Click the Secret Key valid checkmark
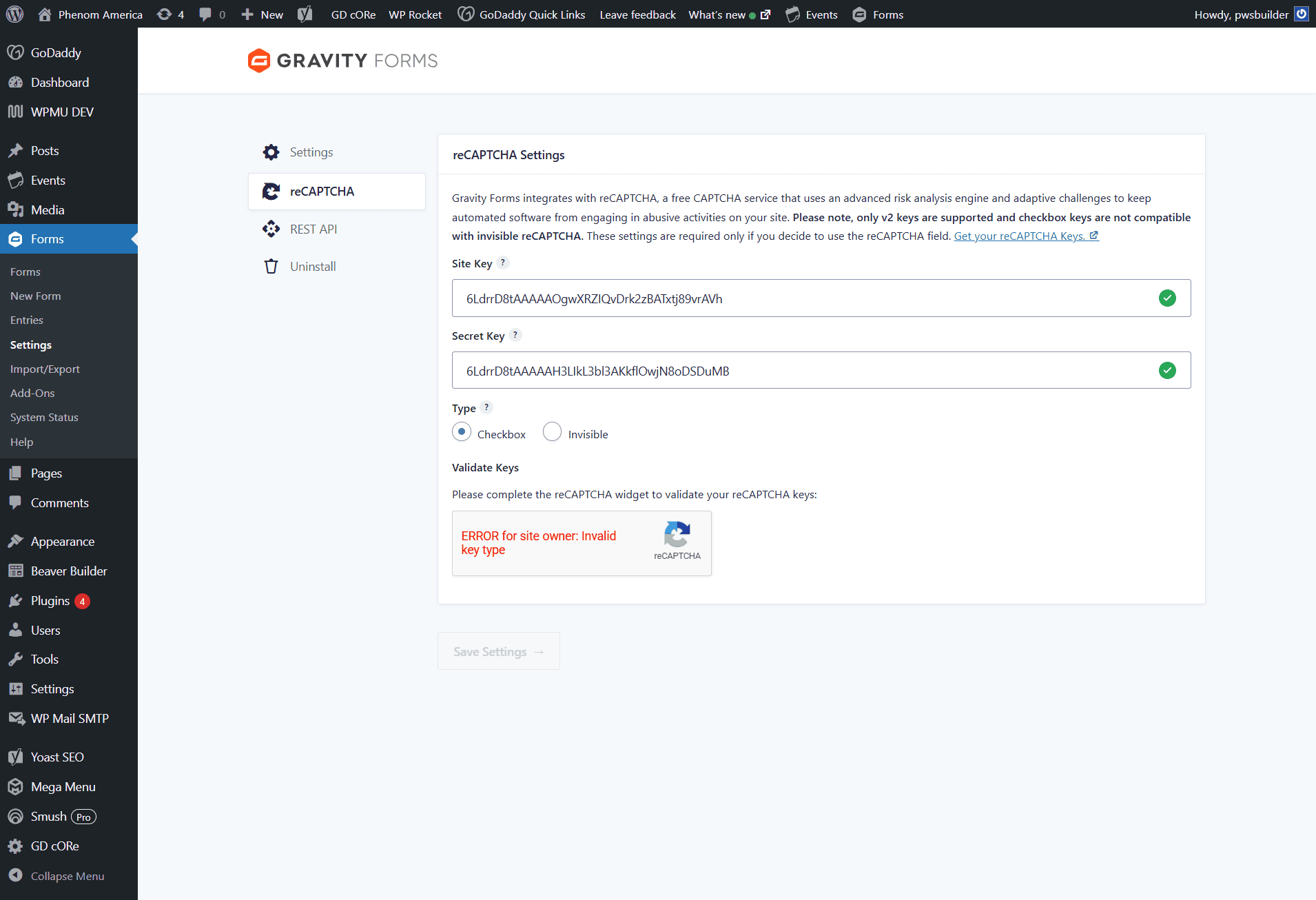Screen dimensions: 1316x900 [1167, 371]
